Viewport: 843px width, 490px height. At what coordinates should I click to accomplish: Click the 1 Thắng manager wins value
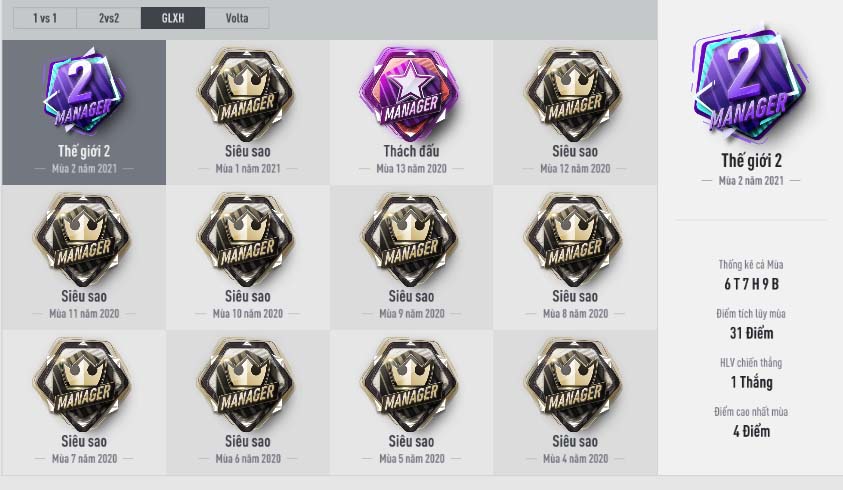tap(751, 382)
